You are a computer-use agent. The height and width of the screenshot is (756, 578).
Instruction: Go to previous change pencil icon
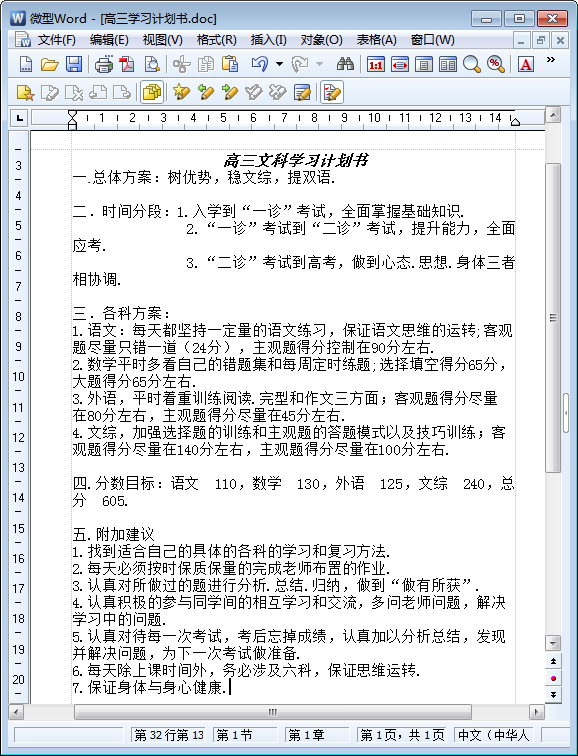click(206, 92)
